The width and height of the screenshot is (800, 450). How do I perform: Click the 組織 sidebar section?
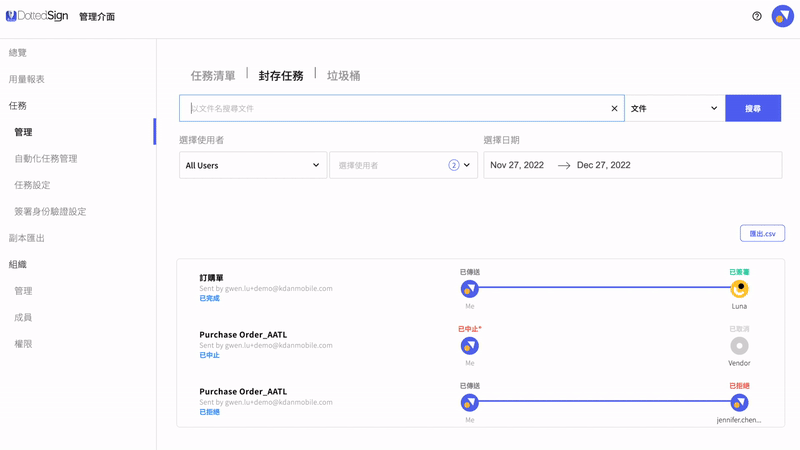click(x=18, y=264)
